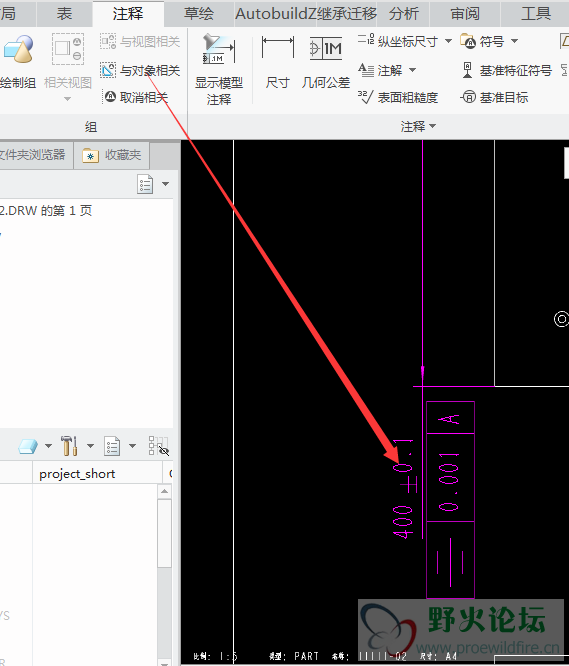This screenshot has height=666, width=569.
Task: Click 取消相关 unrelate button
Action: 136,97
